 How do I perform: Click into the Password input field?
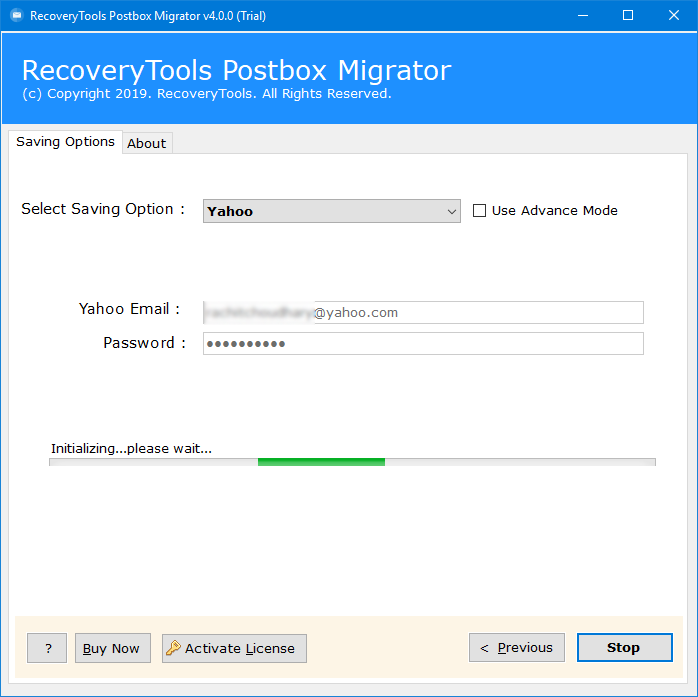423,344
